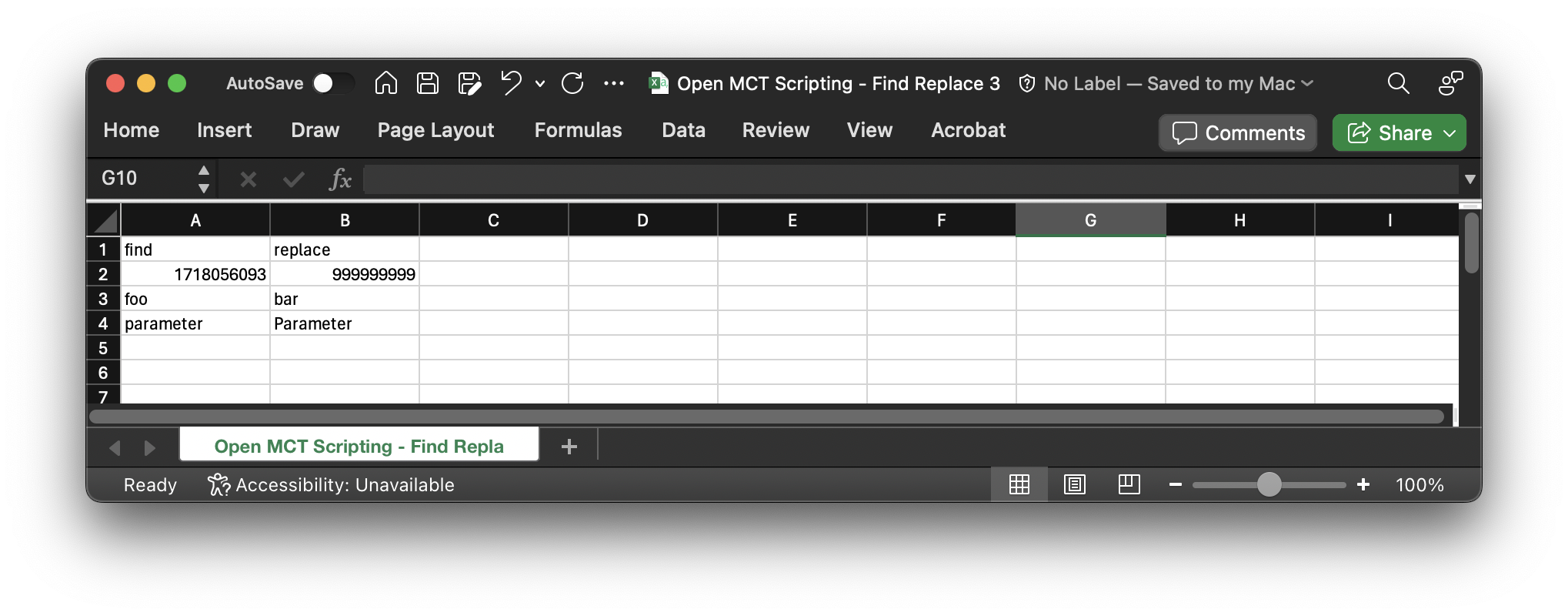Expand the Saved to my Mac dropdown

point(1307,83)
